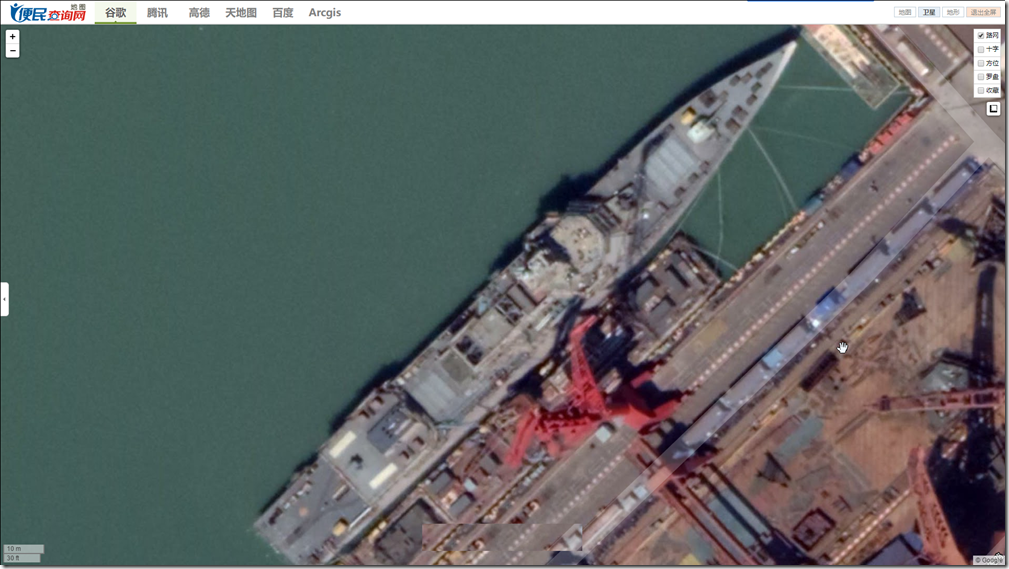Switch to 地形 terrain view

pos(953,13)
